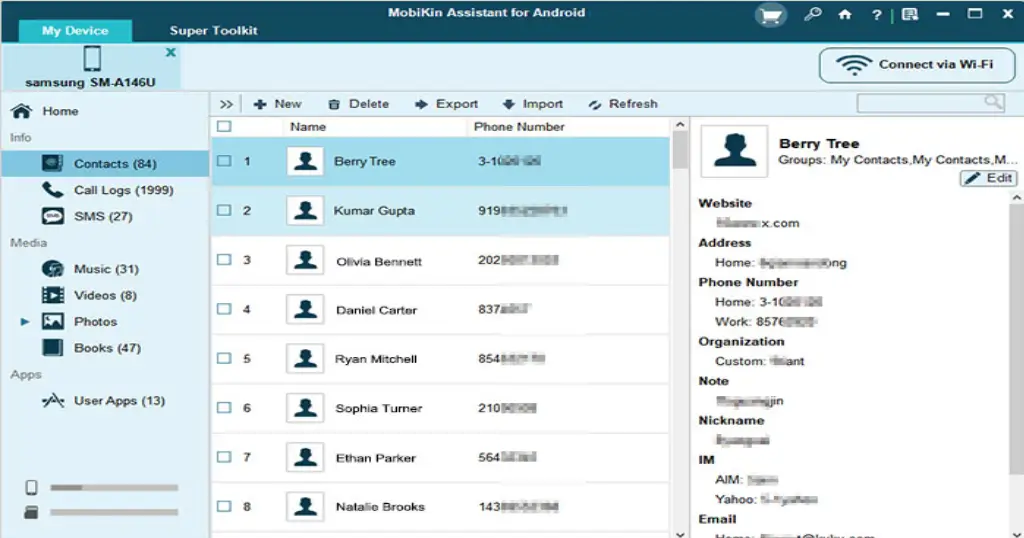Click Olivia Bennett's avatar icon
Image resolution: width=1024 pixels, height=538 pixels.
(x=305, y=260)
